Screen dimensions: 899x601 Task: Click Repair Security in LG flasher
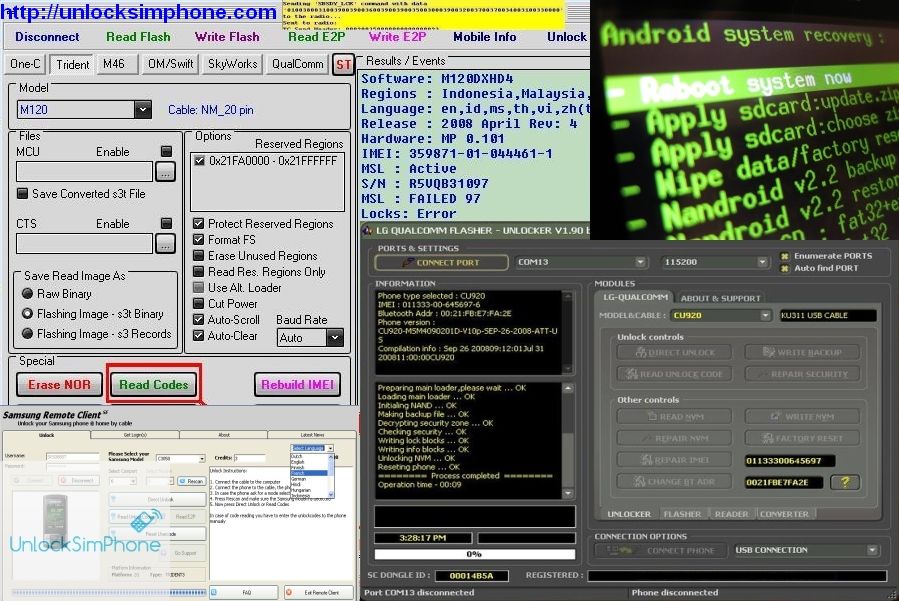[x=802, y=374]
